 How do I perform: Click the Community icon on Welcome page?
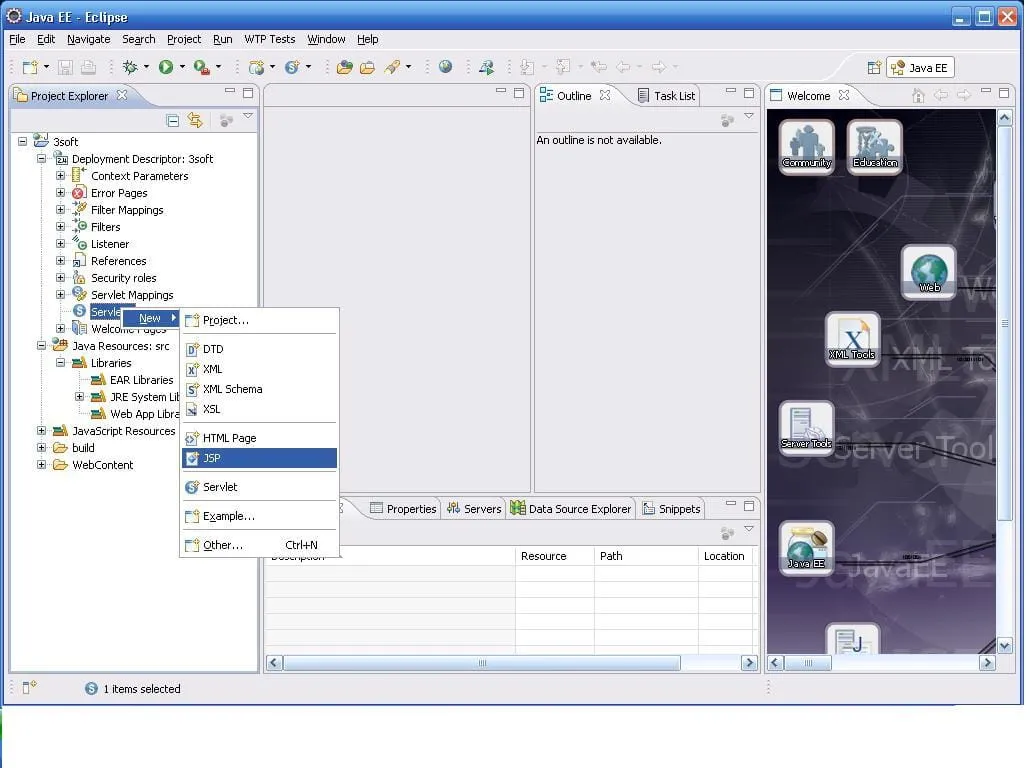(806, 146)
